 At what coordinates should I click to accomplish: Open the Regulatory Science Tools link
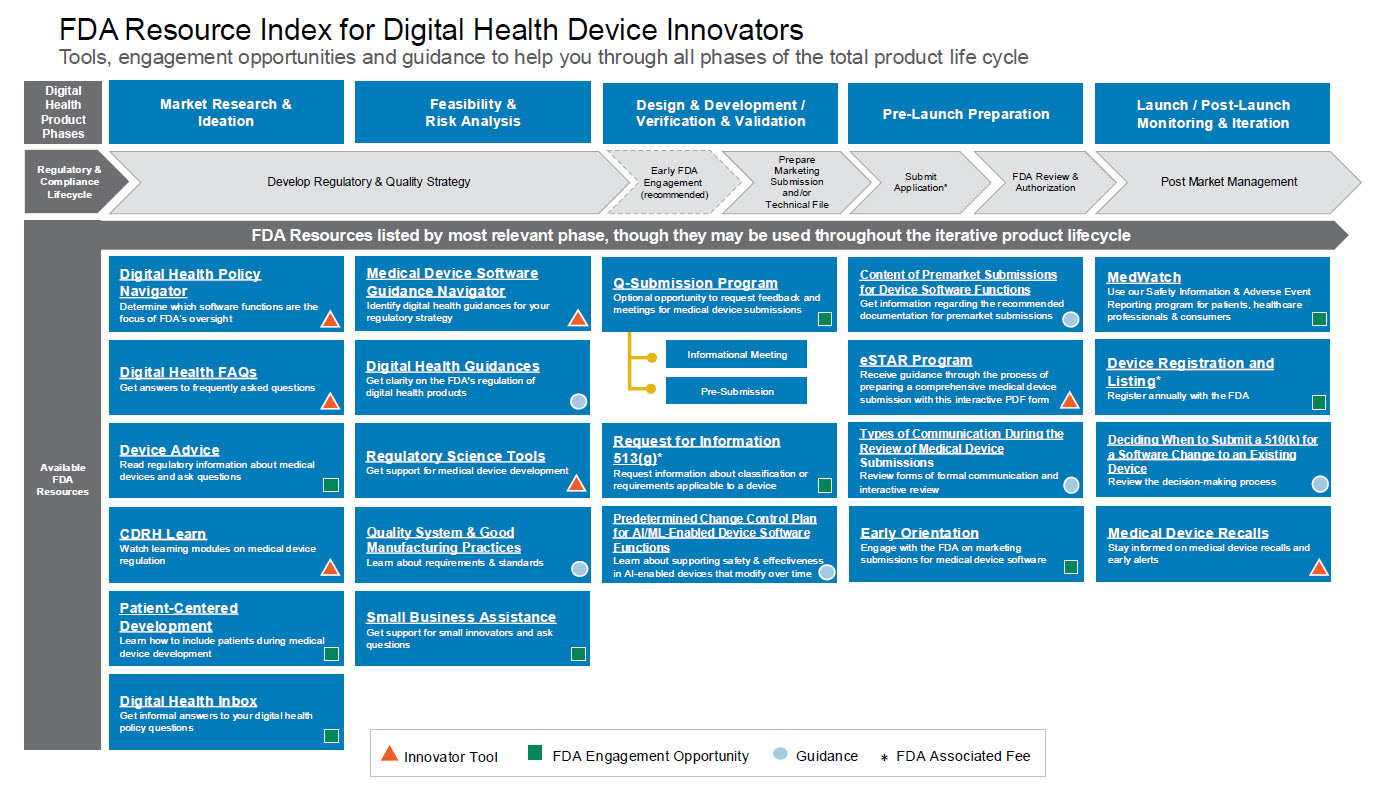tap(456, 456)
